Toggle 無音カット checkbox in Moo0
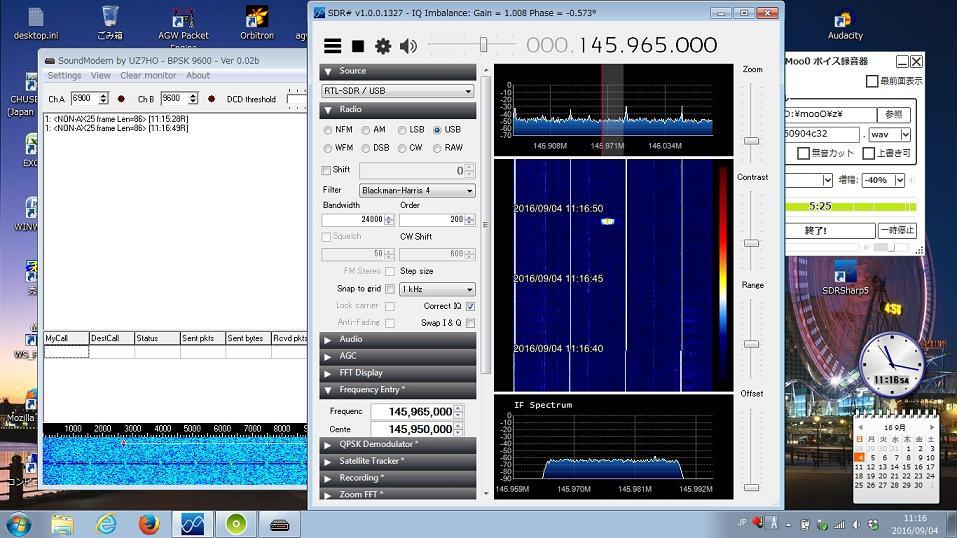 point(804,153)
